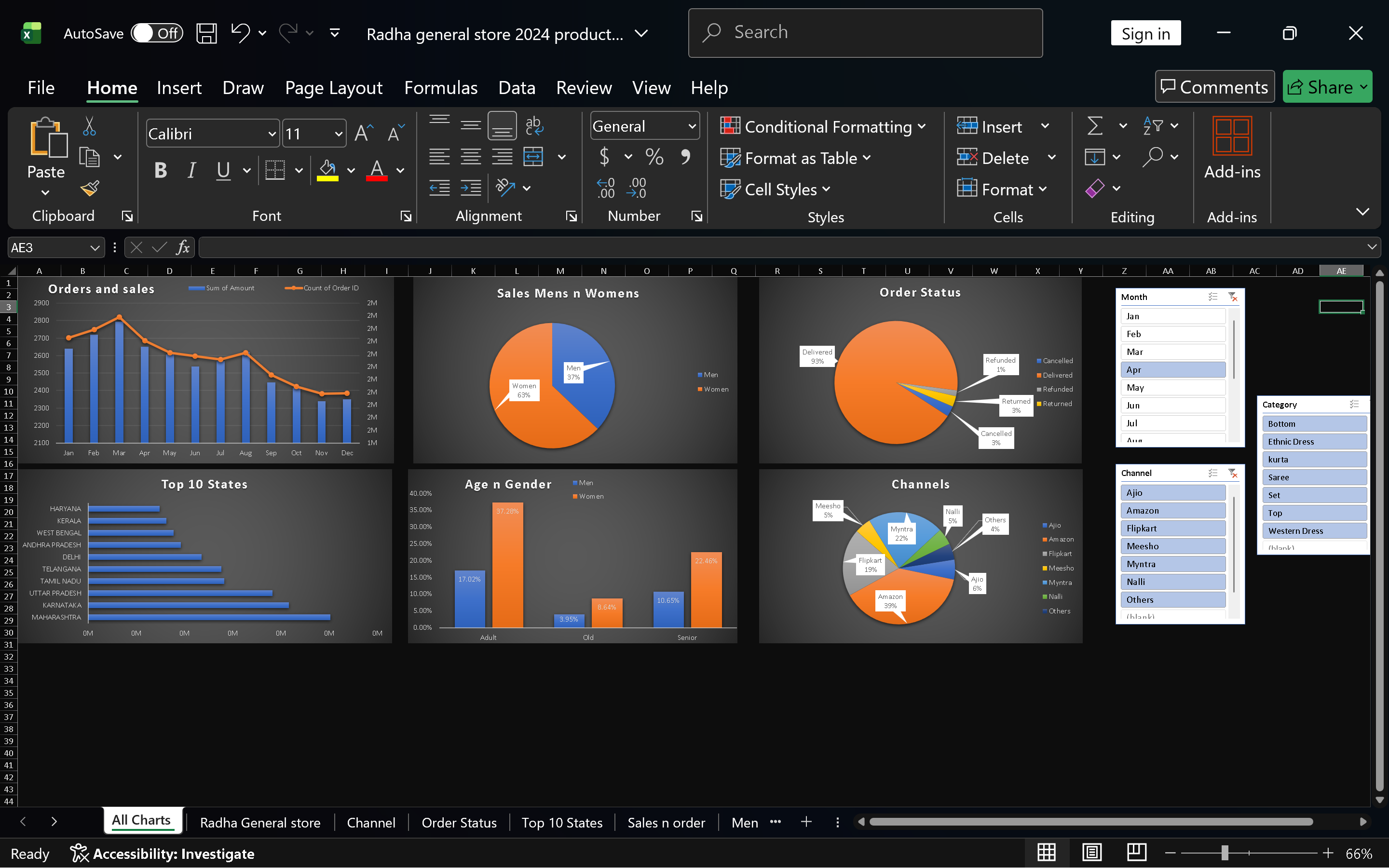Click the Increase Decimal icon

606,188
